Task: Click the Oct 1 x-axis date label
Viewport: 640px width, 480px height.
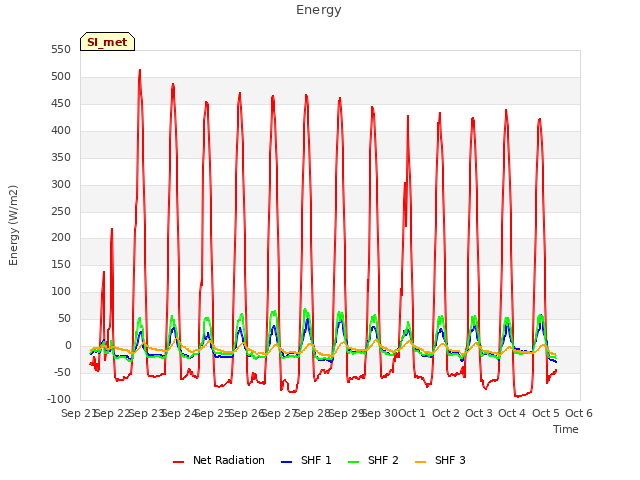Action: coord(412,413)
